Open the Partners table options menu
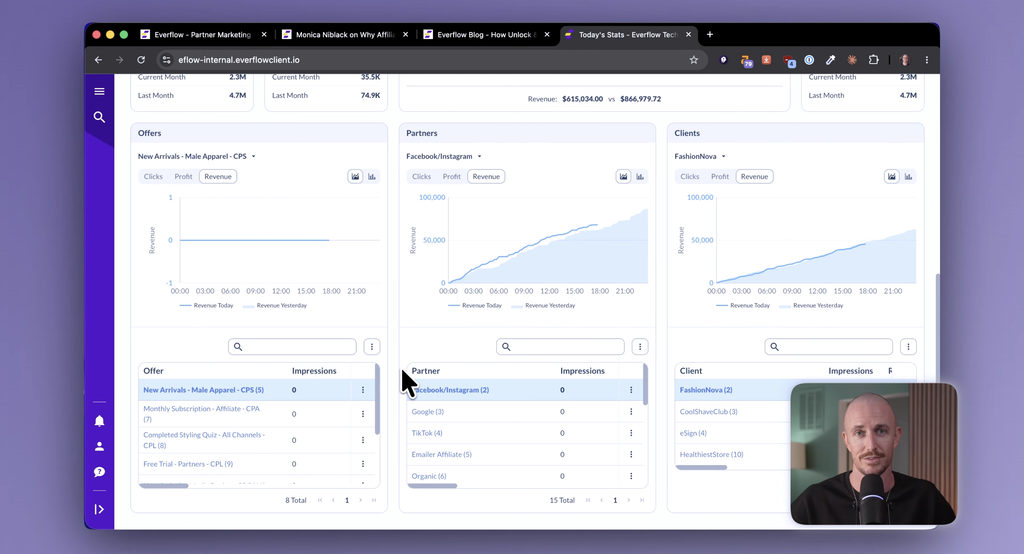 (640, 347)
